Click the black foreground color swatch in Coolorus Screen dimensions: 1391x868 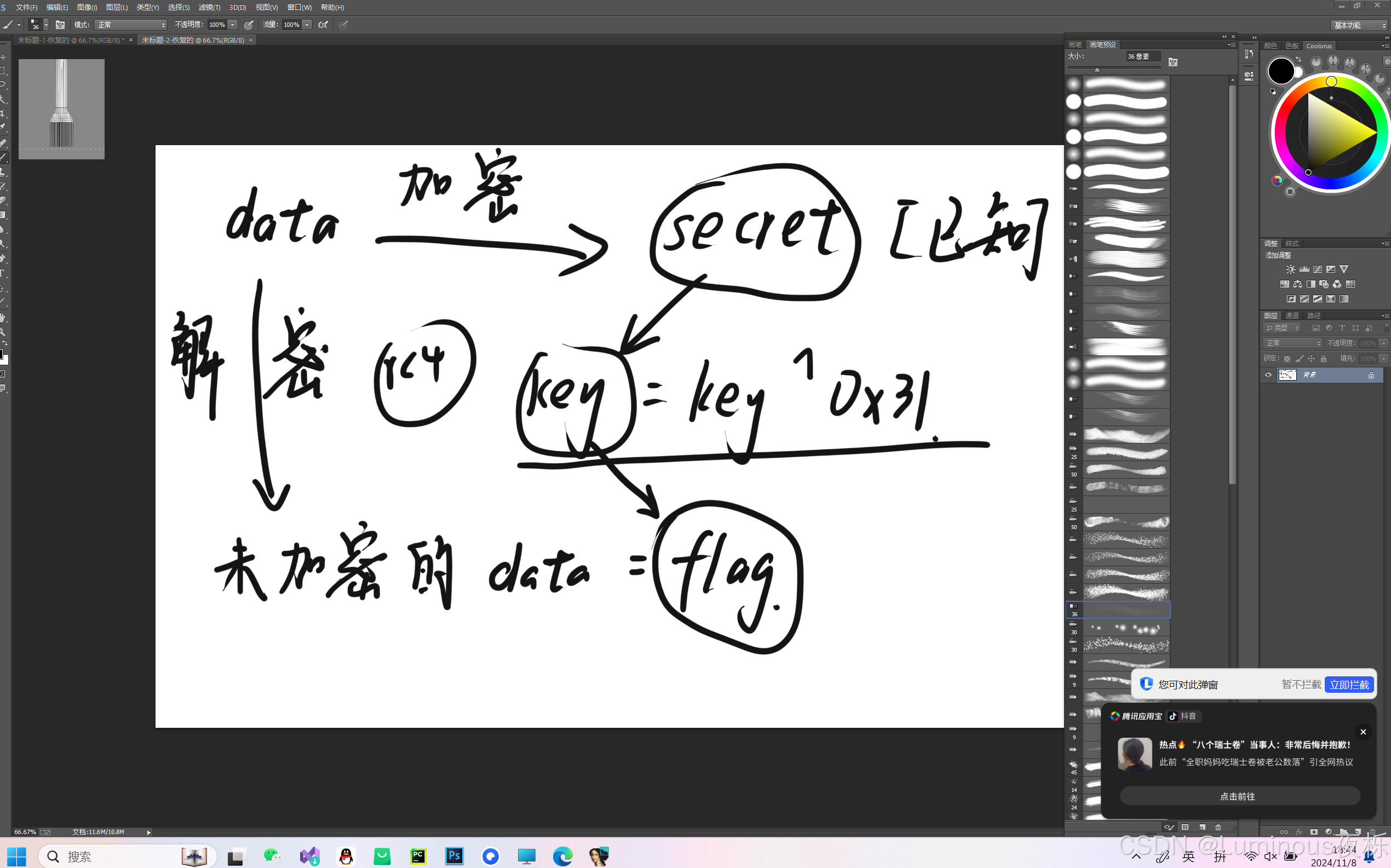pos(1280,71)
